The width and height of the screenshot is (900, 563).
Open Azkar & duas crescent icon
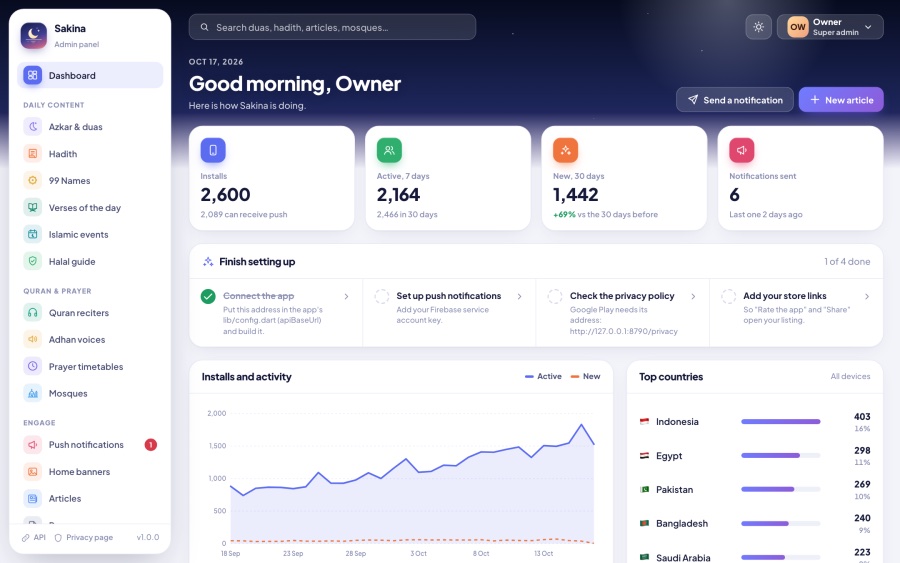[33, 126]
